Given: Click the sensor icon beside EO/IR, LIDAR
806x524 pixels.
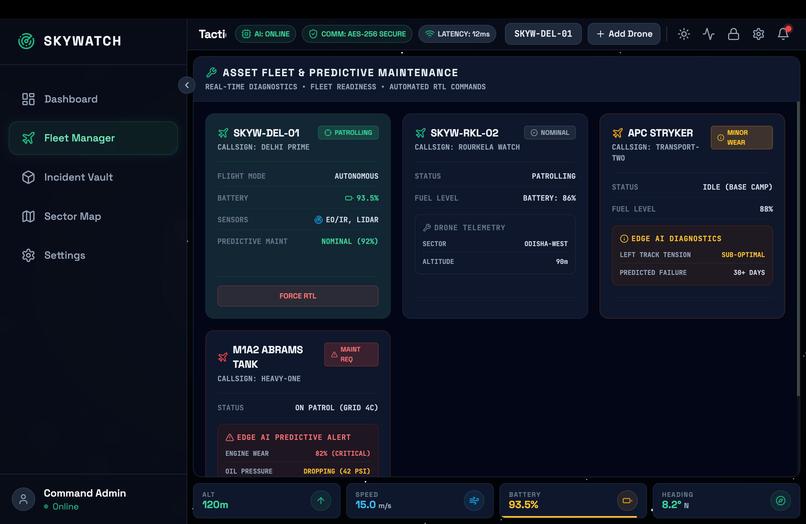Looking at the screenshot, I should [x=318, y=220].
